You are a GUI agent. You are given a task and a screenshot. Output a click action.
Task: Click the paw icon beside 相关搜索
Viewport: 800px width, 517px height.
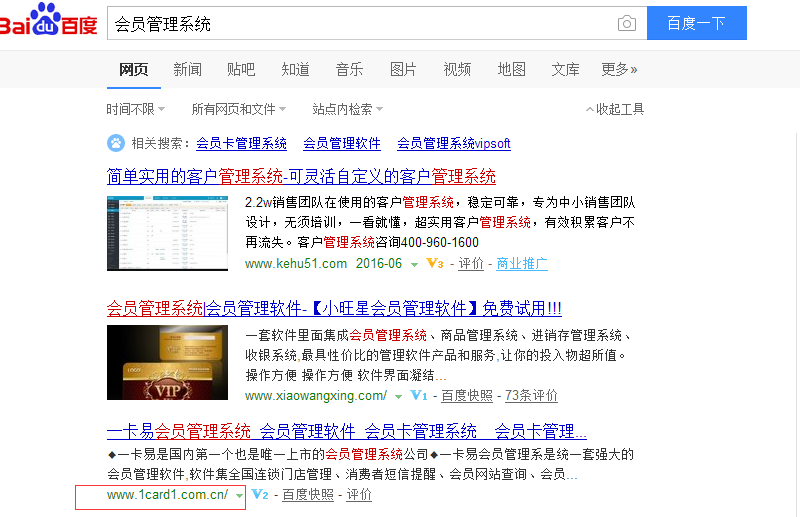coord(116,143)
